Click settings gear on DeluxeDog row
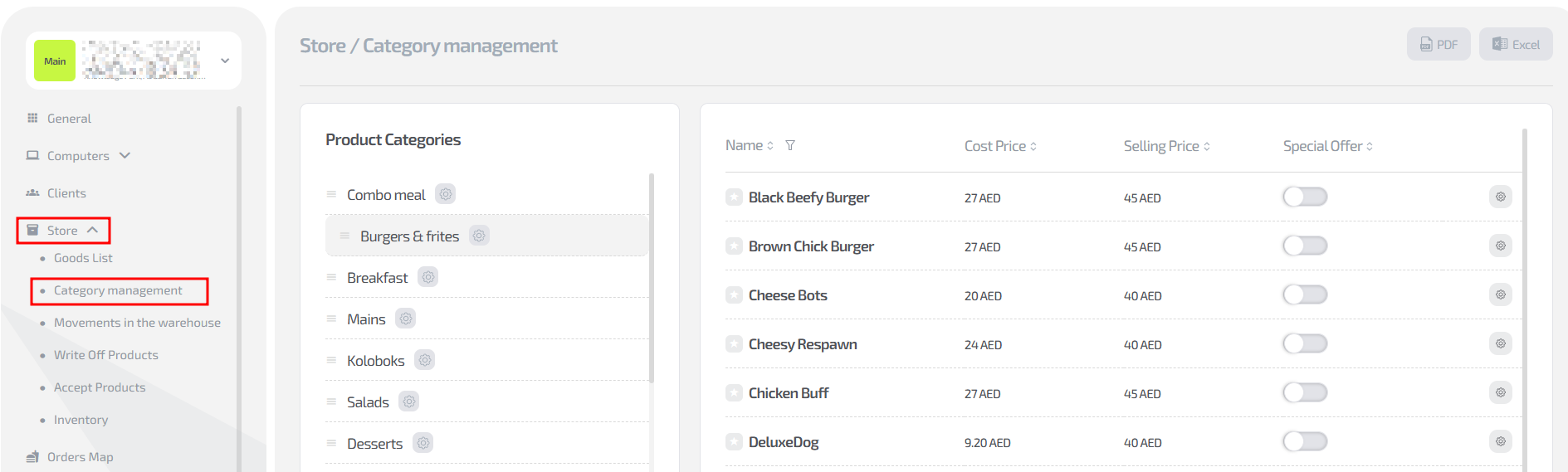The height and width of the screenshot is (472, 1568). [x=1500, y=441]
